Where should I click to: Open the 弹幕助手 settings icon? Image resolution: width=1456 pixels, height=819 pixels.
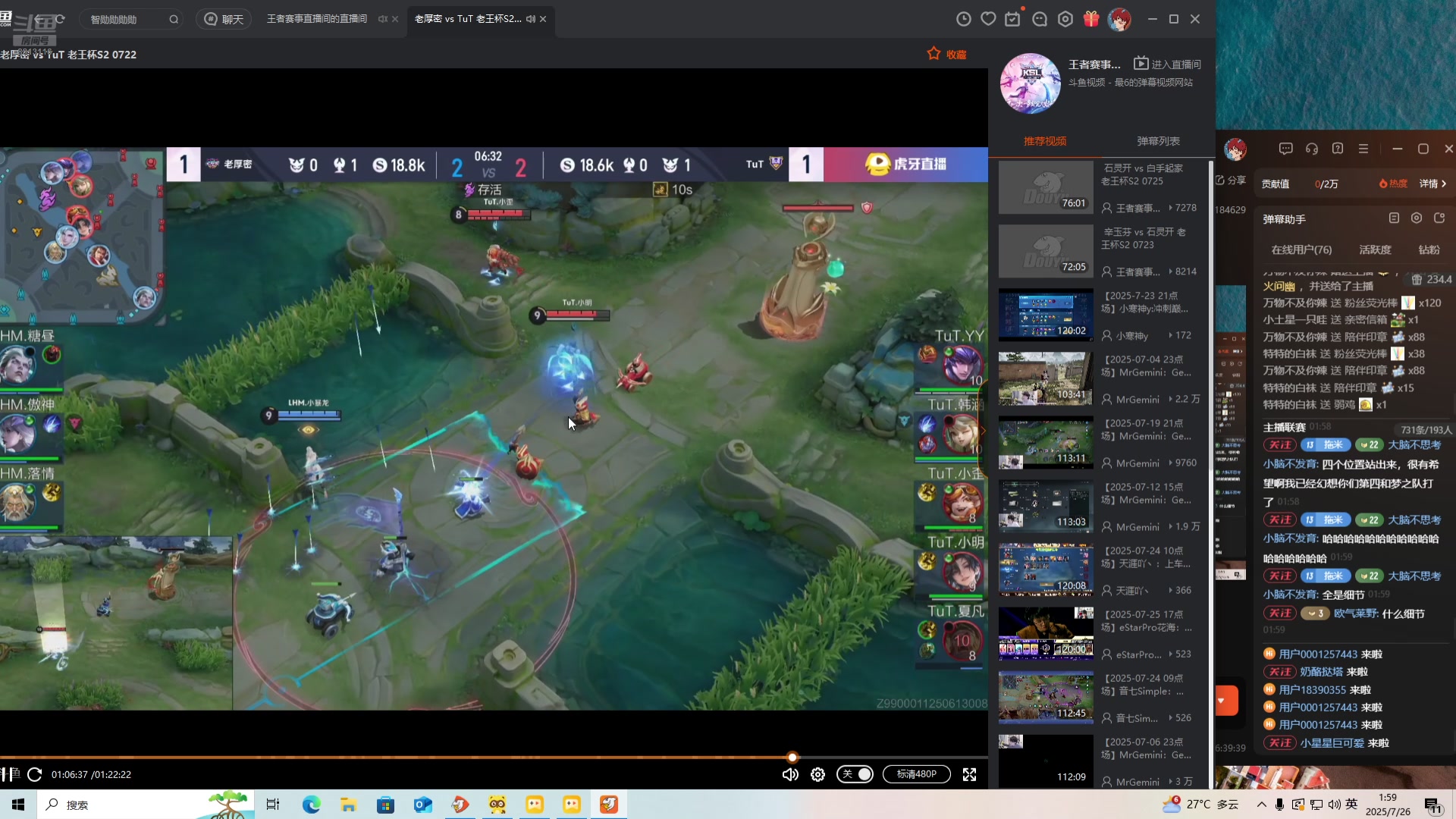click(1417, 218)
